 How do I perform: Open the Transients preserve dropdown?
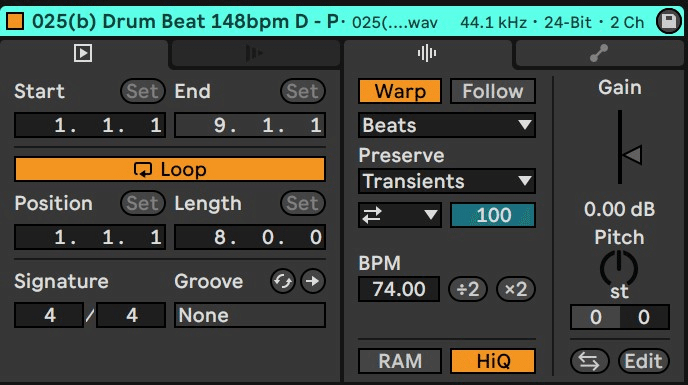[447, 181]
